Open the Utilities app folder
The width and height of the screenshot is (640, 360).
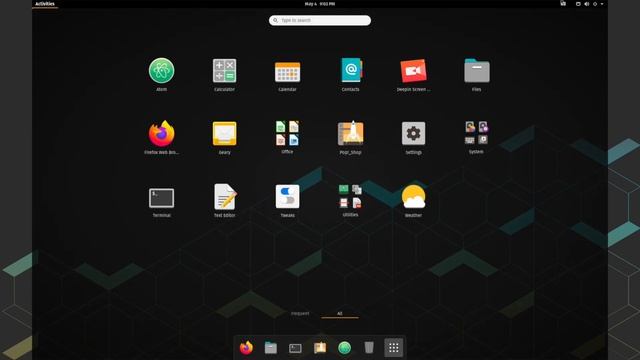click(x=351, y=196)
